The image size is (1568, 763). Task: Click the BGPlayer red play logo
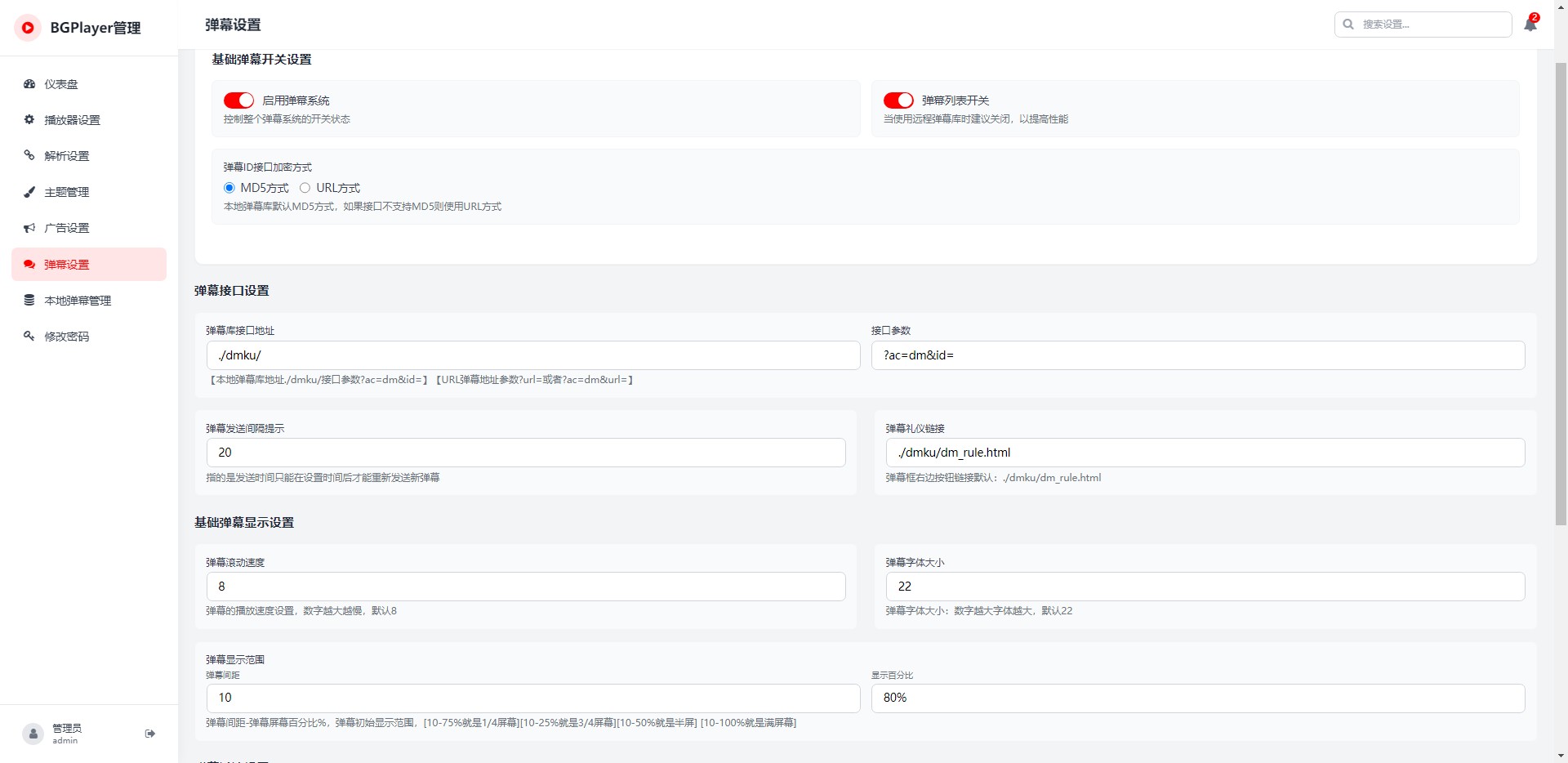pos(28,28)
